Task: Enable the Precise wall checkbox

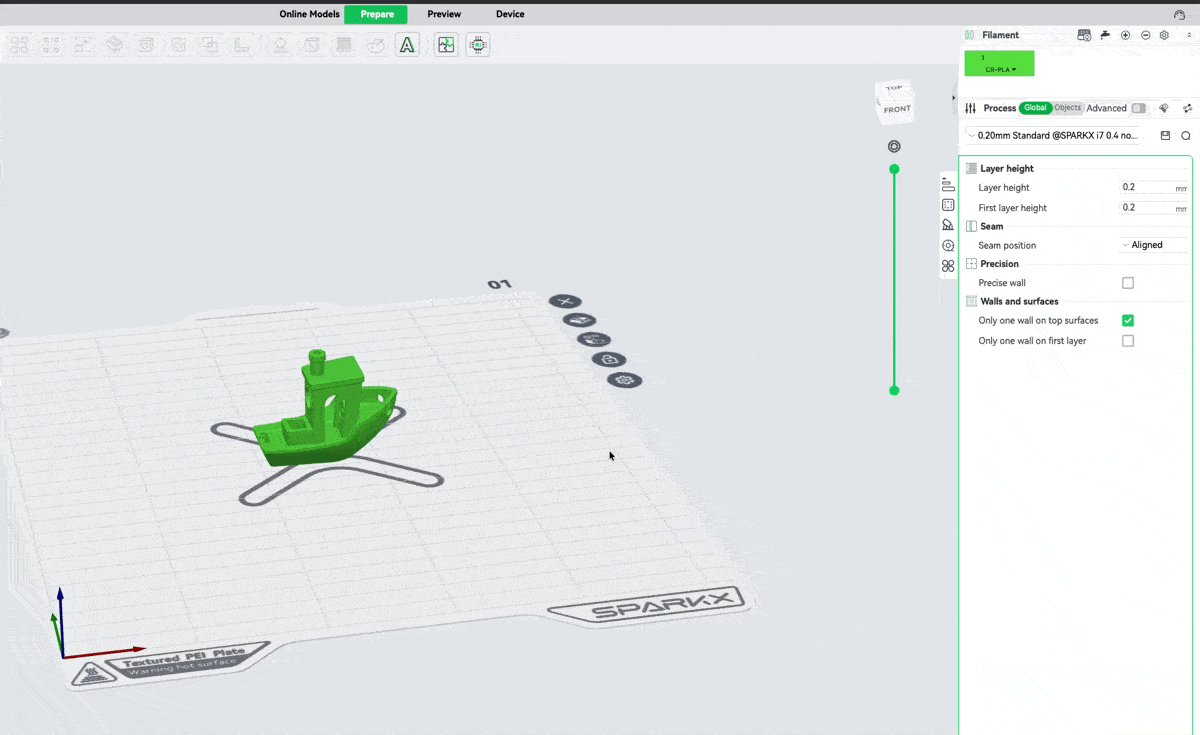Action: (x=1128, y=283)
